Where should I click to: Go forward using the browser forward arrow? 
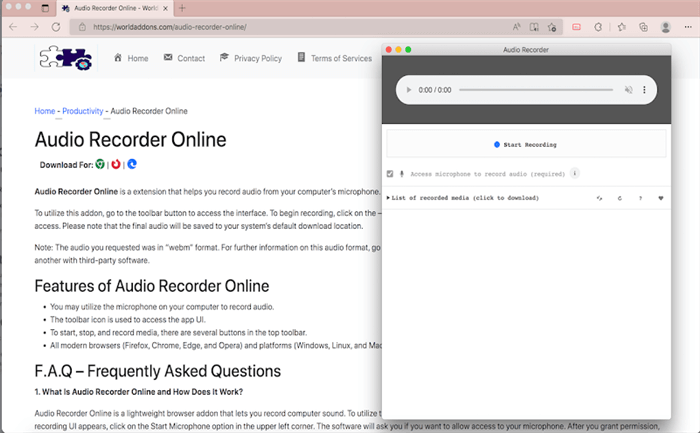34,27
